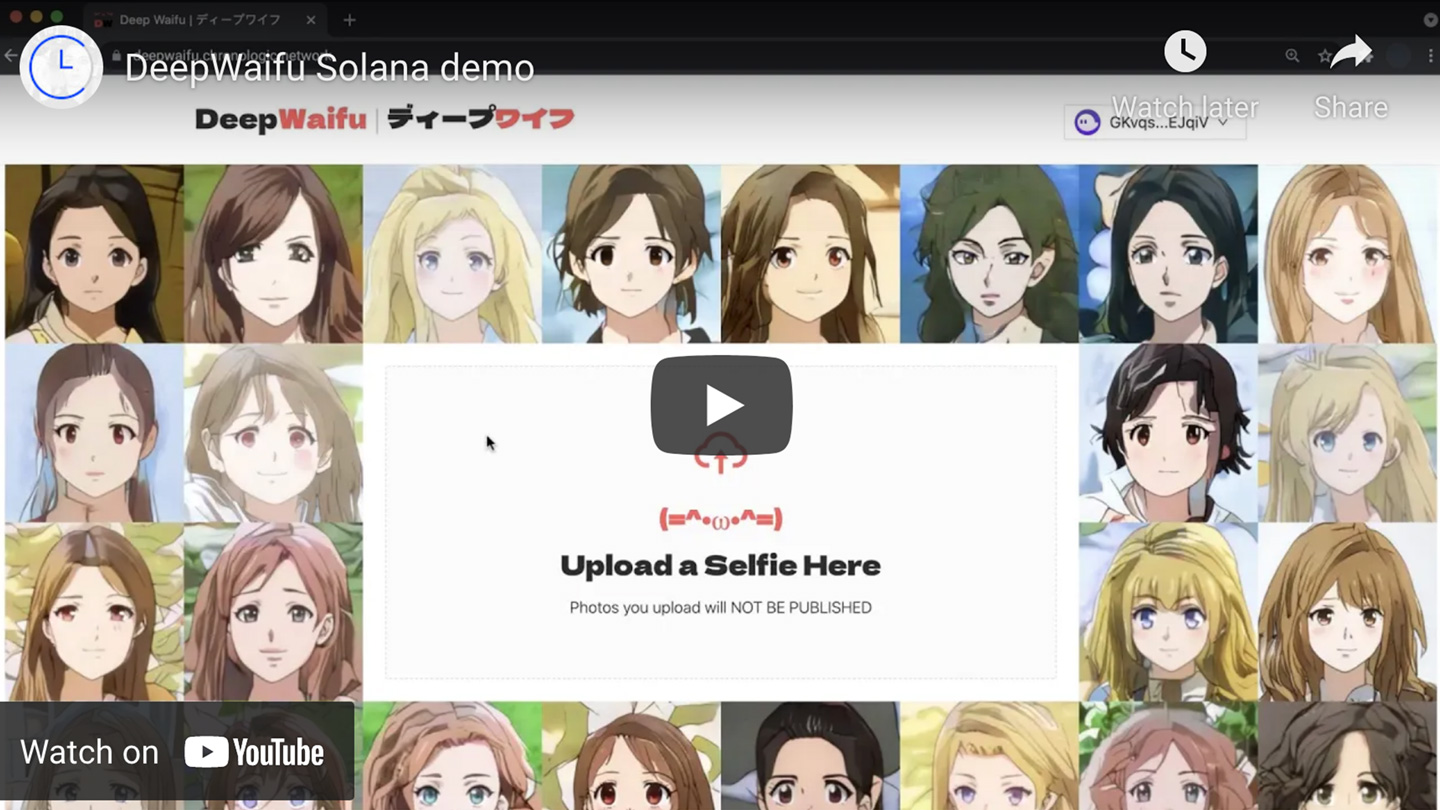Click the cloud upload icon
The image size is (1440, 810).
coord(721,455)
